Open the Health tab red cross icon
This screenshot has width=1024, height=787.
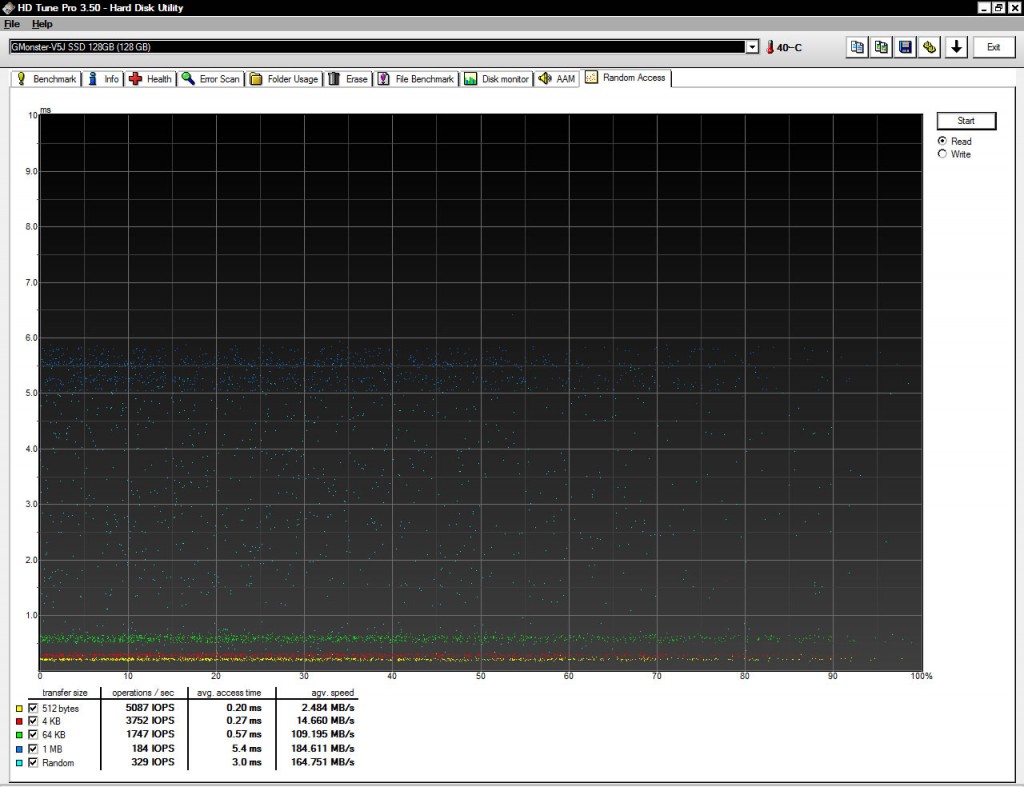point(151,79)
